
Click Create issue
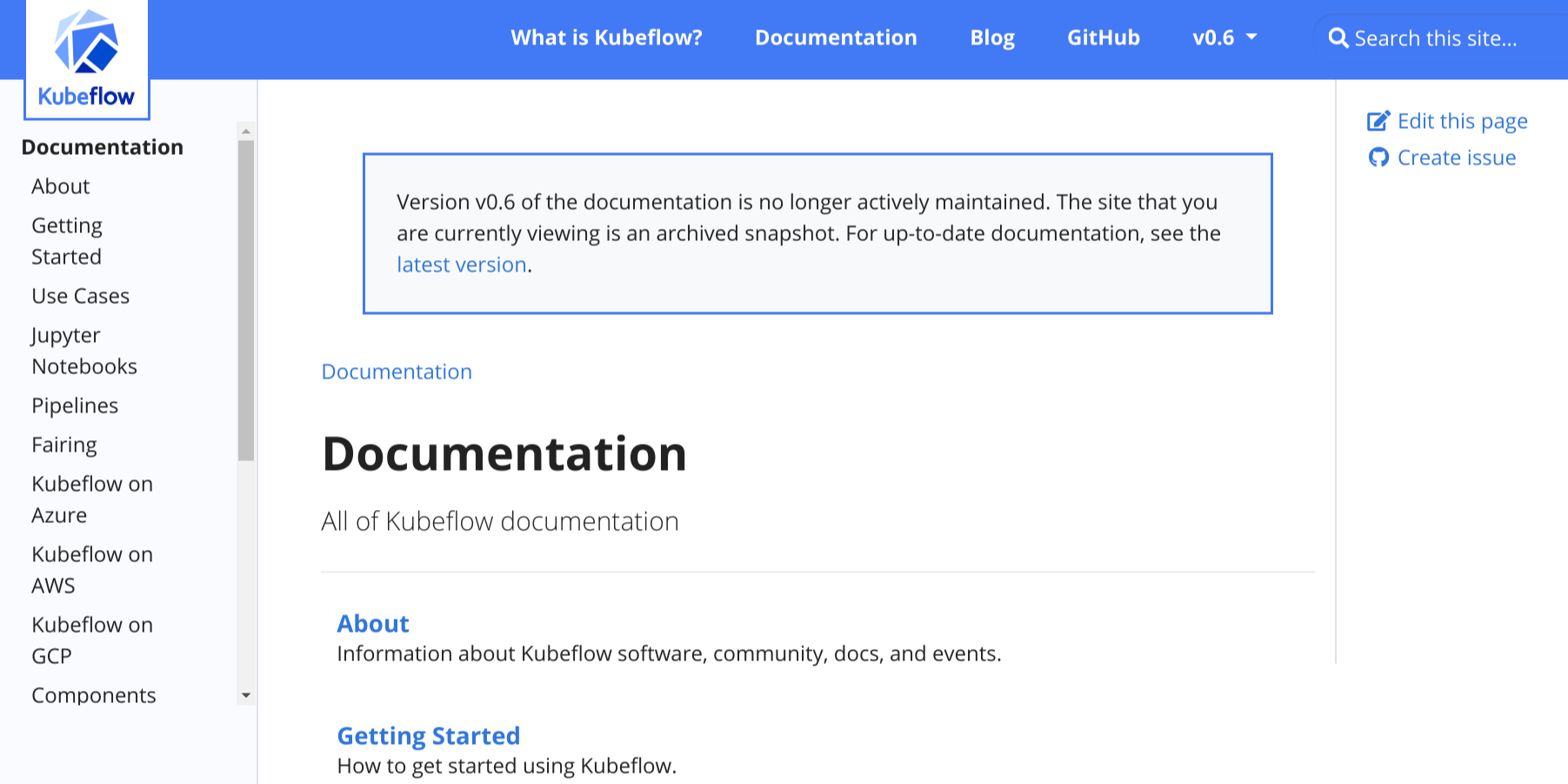(1457, 157)
